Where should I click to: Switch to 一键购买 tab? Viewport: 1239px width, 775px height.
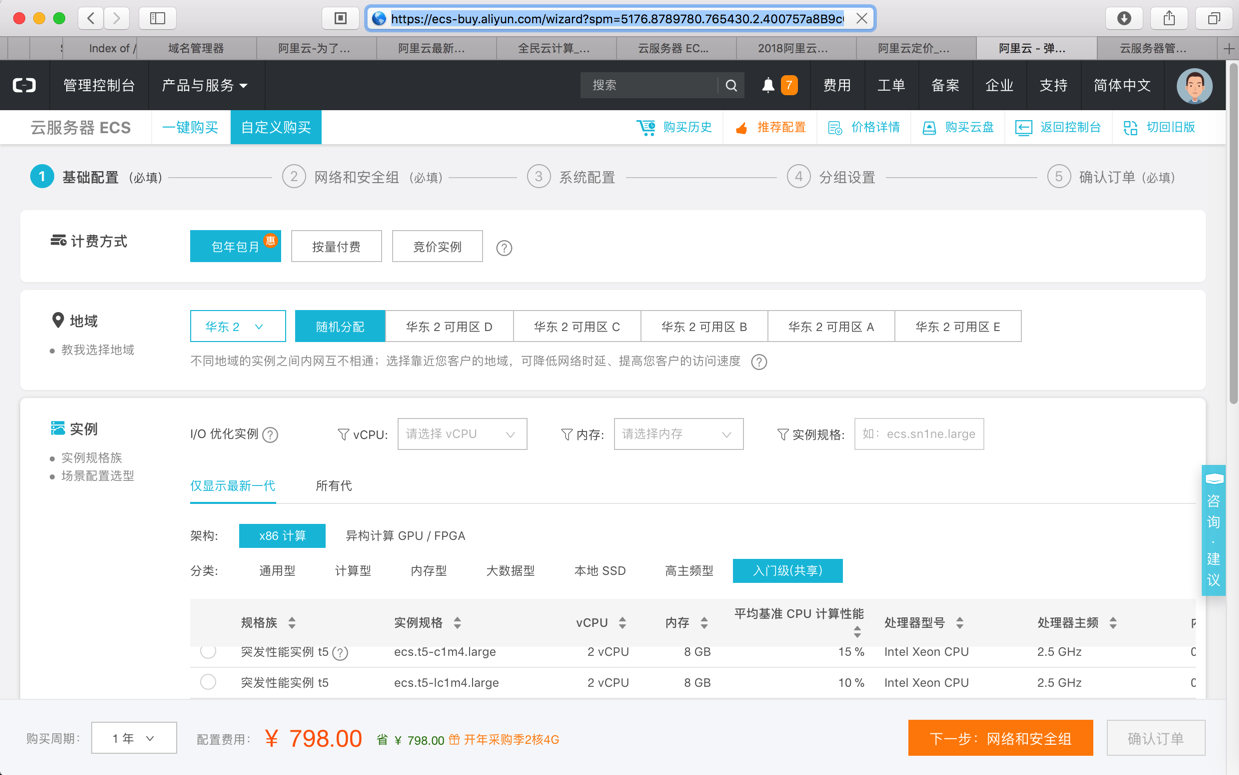190,128
